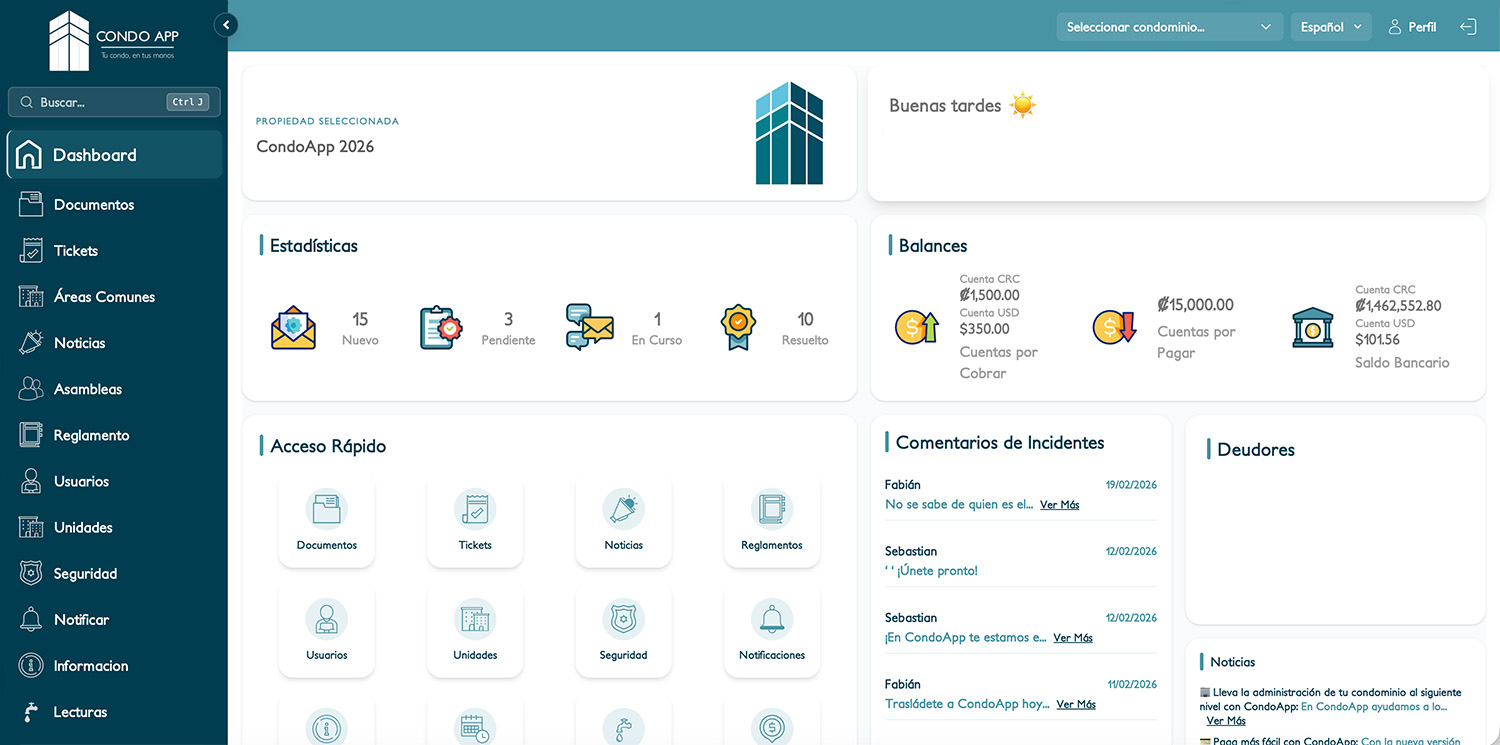This screenshot has height=745, width=1500.
Task: Click the building thumbnail in property card
Action: point(789,133)
